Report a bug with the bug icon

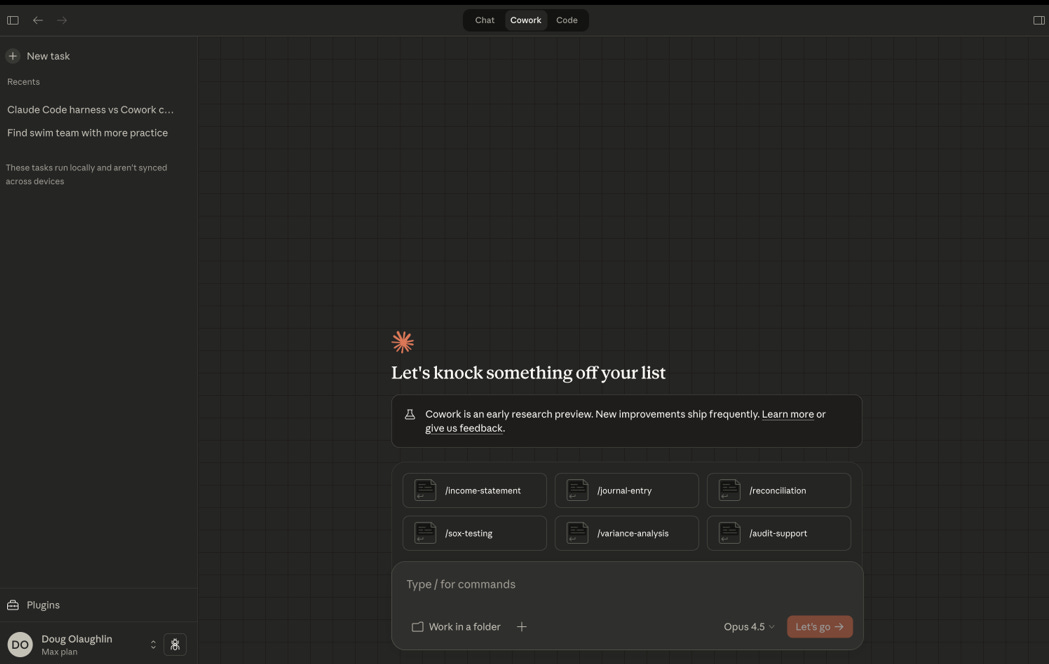point(175,644)
